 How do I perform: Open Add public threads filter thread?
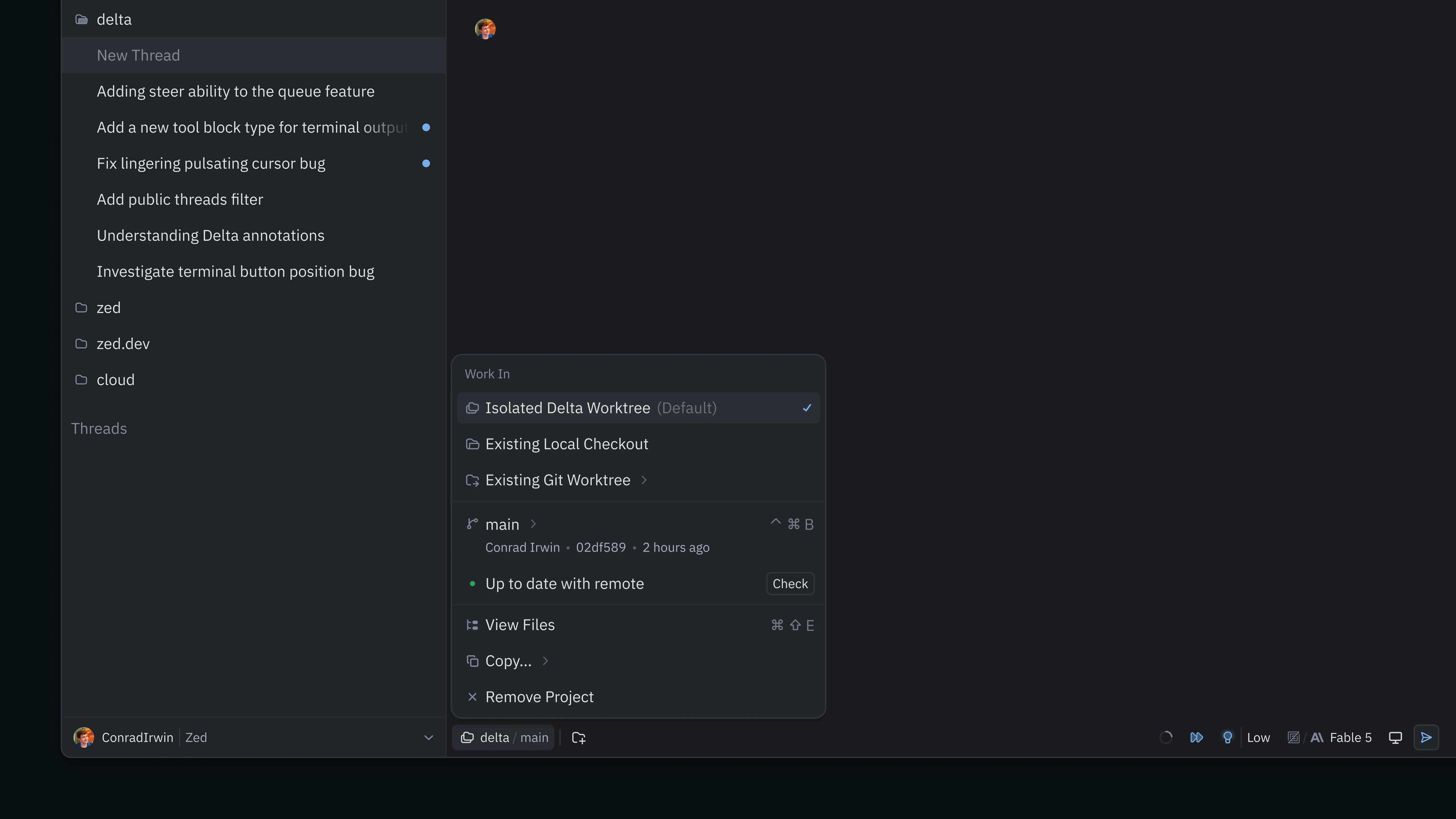point(253,199)
